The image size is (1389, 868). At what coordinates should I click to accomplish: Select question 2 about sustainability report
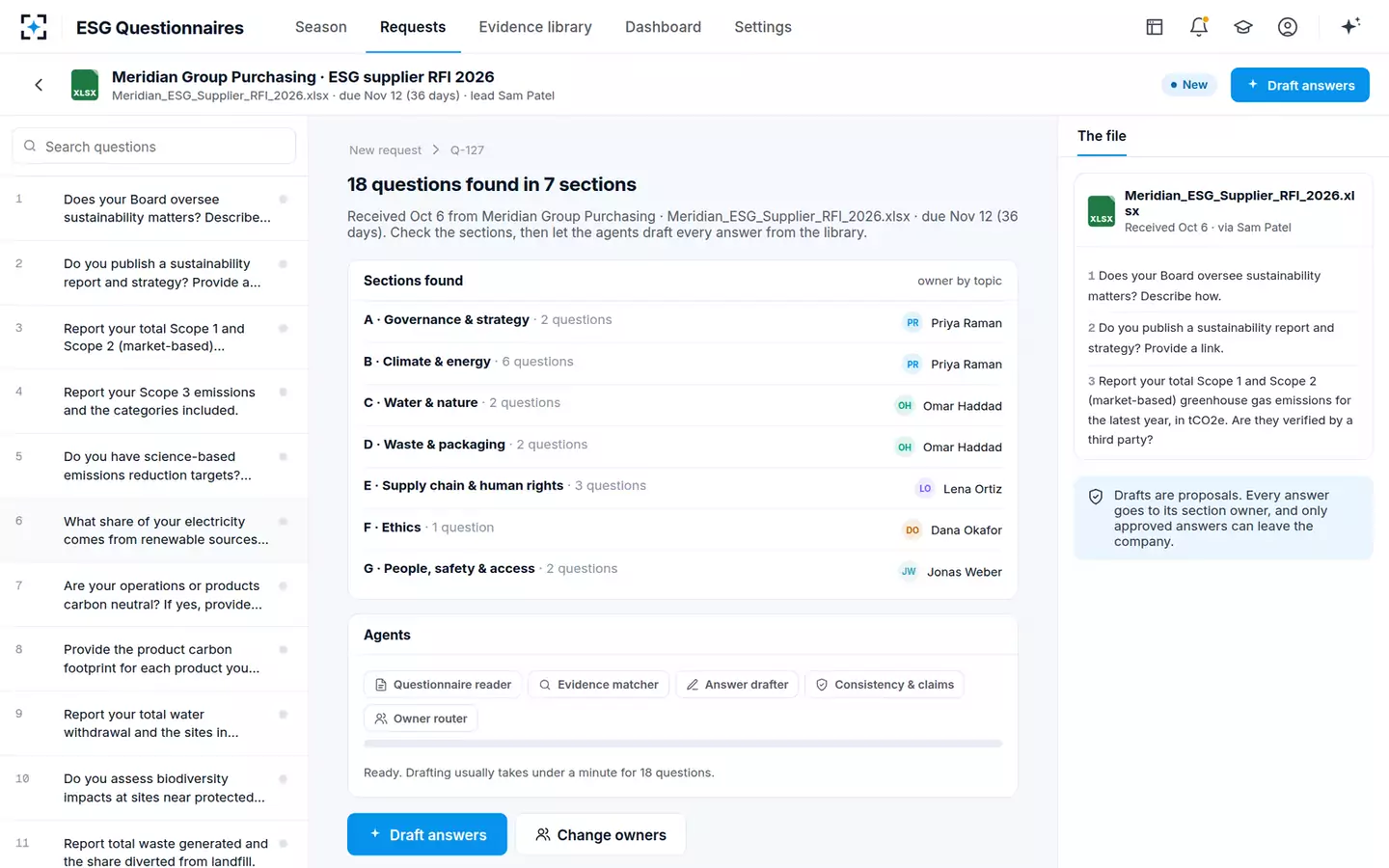click(x=154, y=273)
